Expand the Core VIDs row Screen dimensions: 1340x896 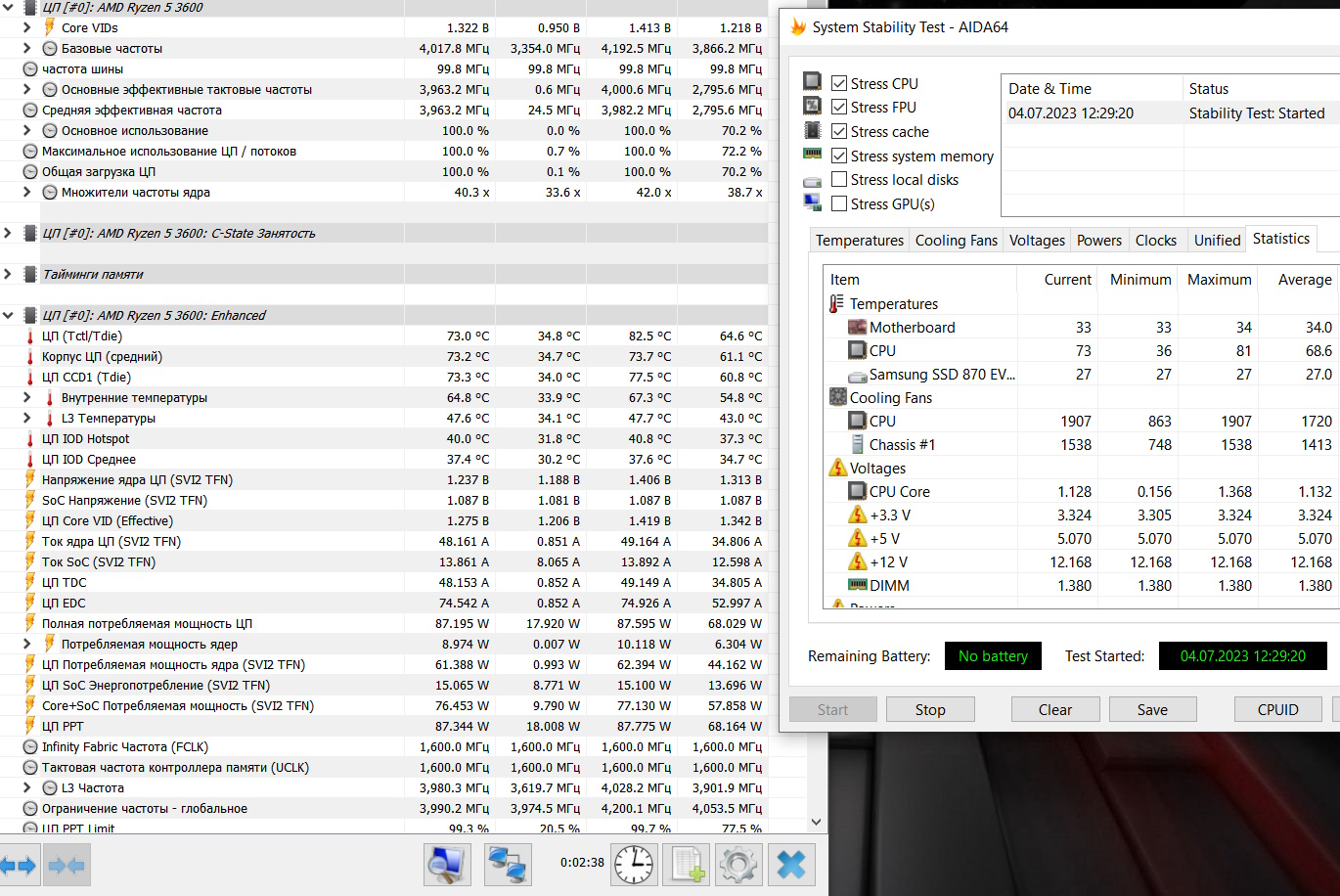click(x=26, y=27)
